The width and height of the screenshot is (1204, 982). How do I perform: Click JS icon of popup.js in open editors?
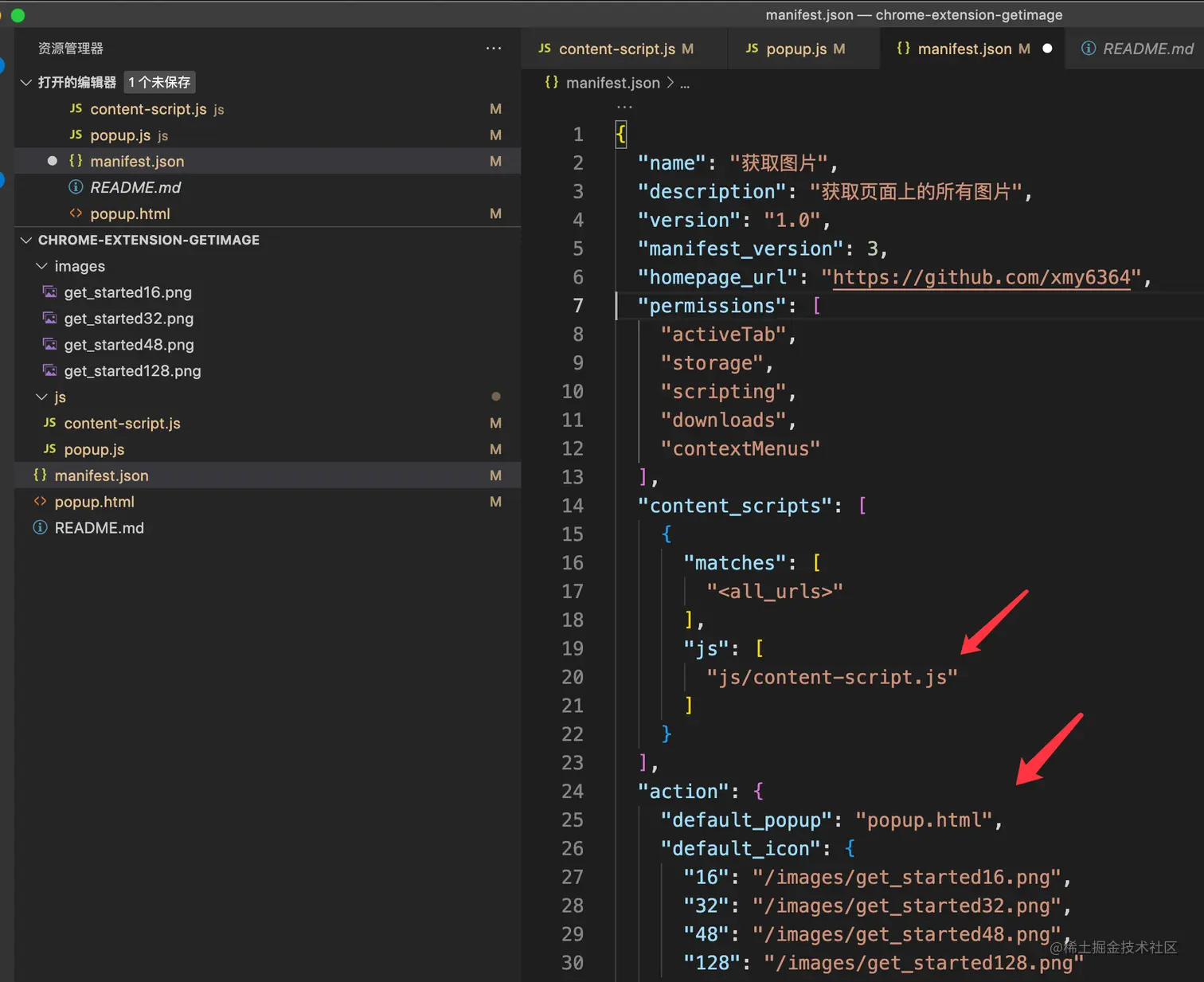[76, 135]
